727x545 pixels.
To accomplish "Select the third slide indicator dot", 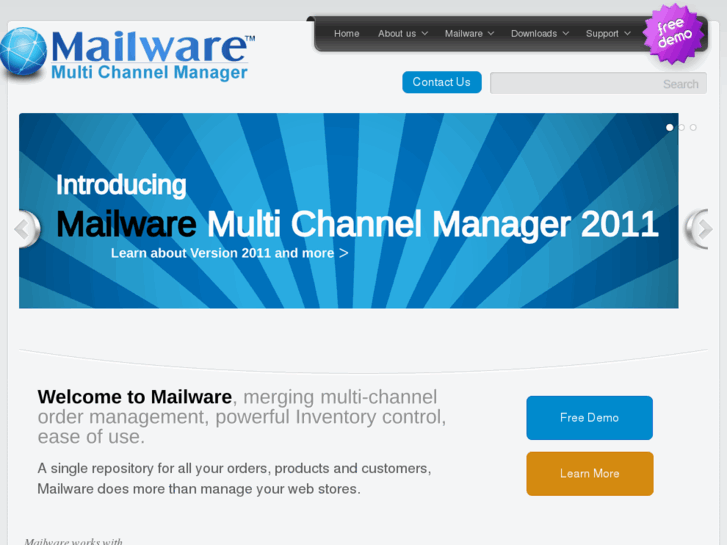I will click(693, 127).
